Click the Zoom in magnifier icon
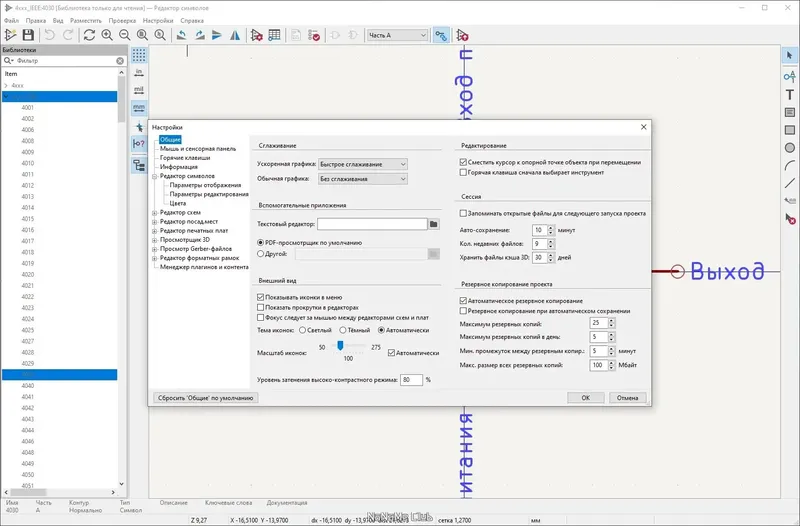The height and width of the screenshot is (526, 800). 107,35
